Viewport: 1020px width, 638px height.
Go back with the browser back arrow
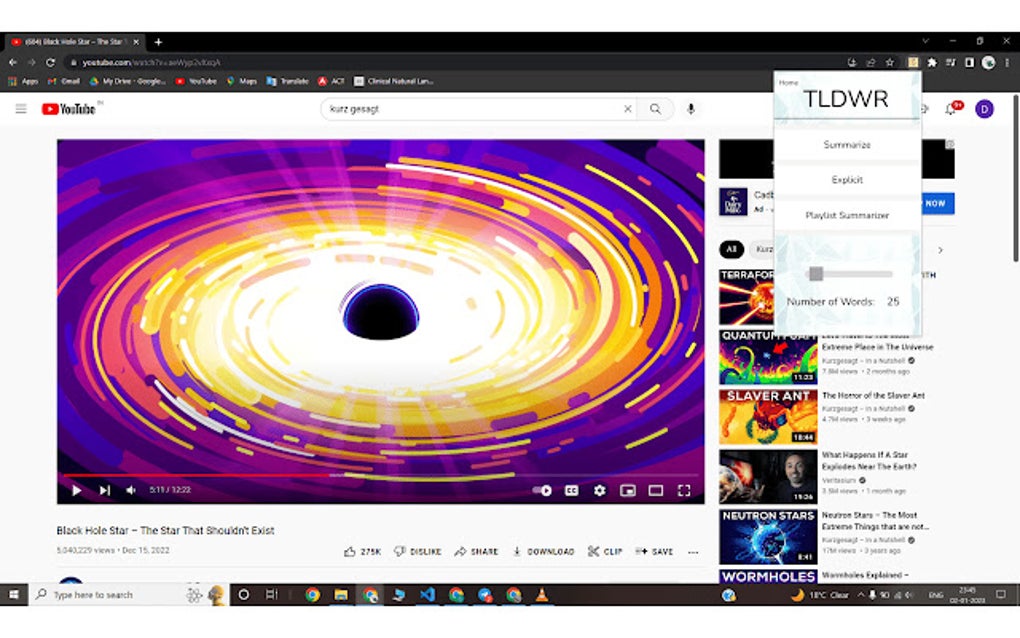point(13,62)
